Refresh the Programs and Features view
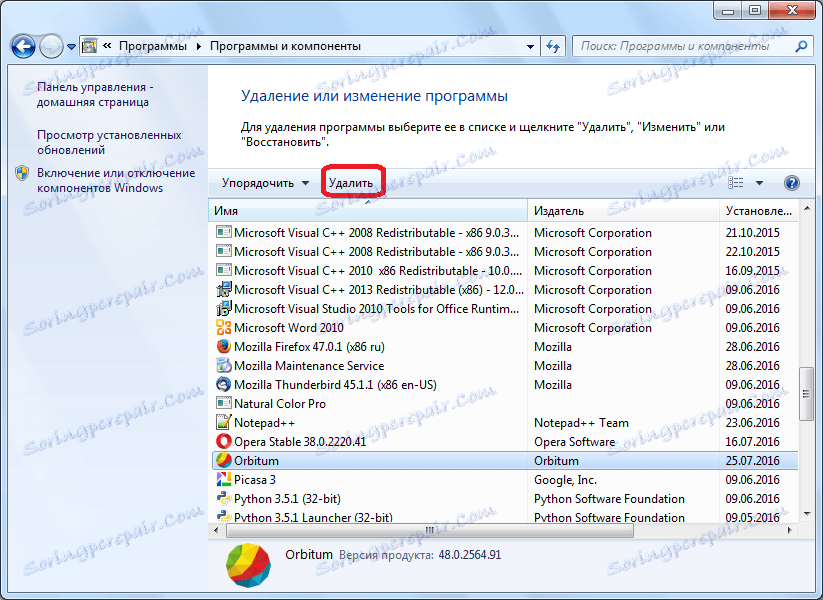The height and width of the screenshot is (600, 823). 553,47
